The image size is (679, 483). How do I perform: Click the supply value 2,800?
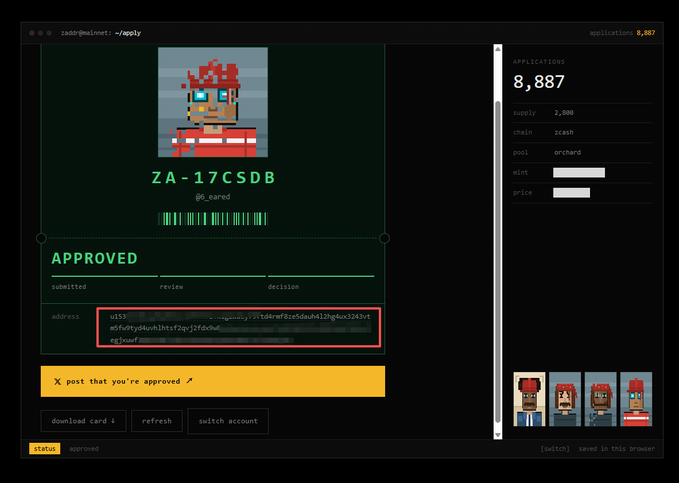(564, 113)
